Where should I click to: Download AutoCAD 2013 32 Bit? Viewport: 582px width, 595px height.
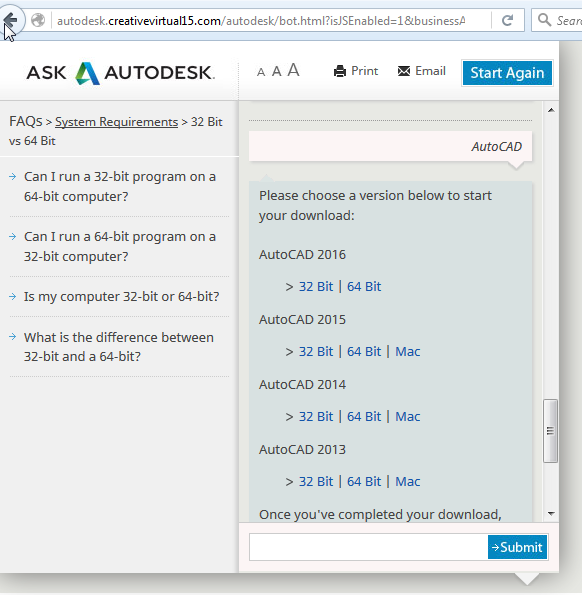[316, 481]
